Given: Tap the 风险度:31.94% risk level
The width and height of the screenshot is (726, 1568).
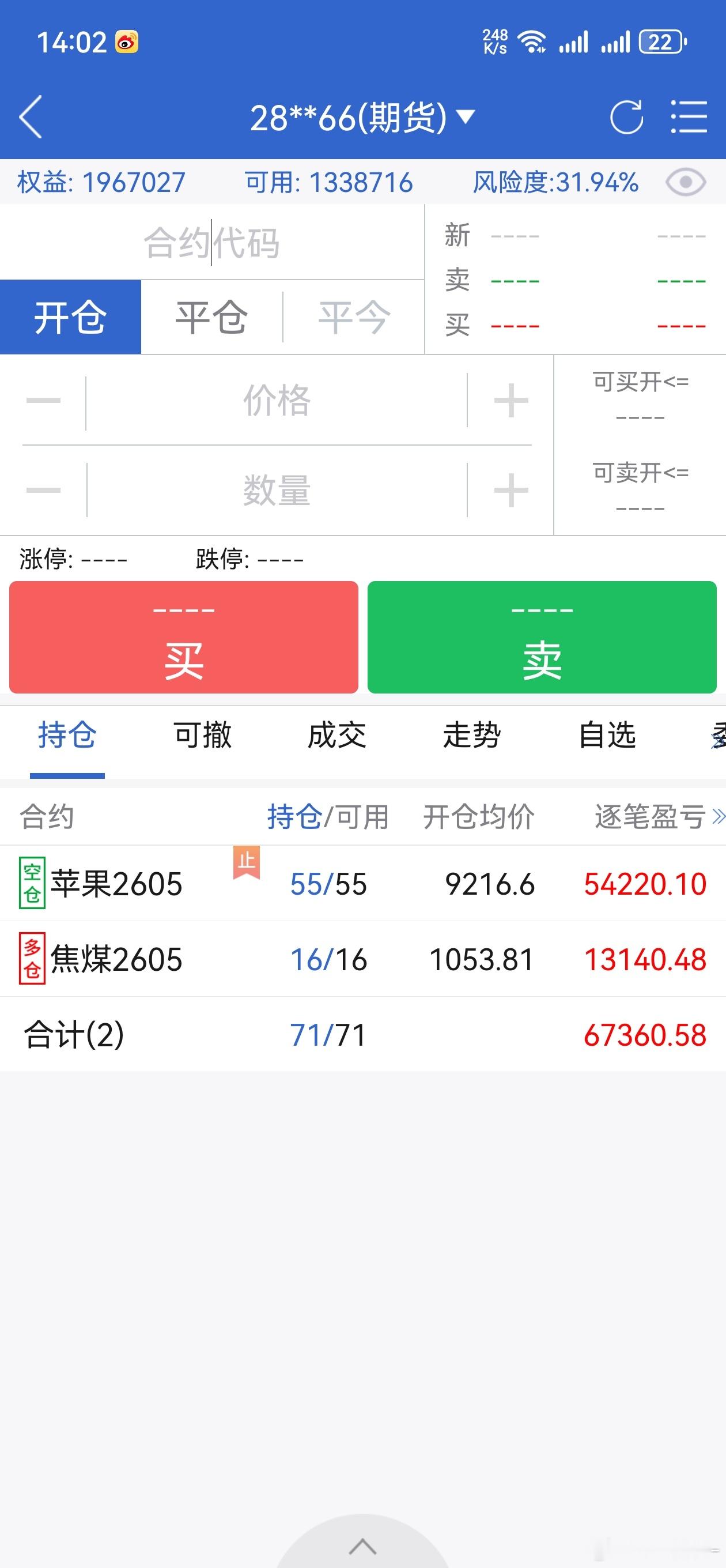Looking at the screenshot, I should click(555, 182).
